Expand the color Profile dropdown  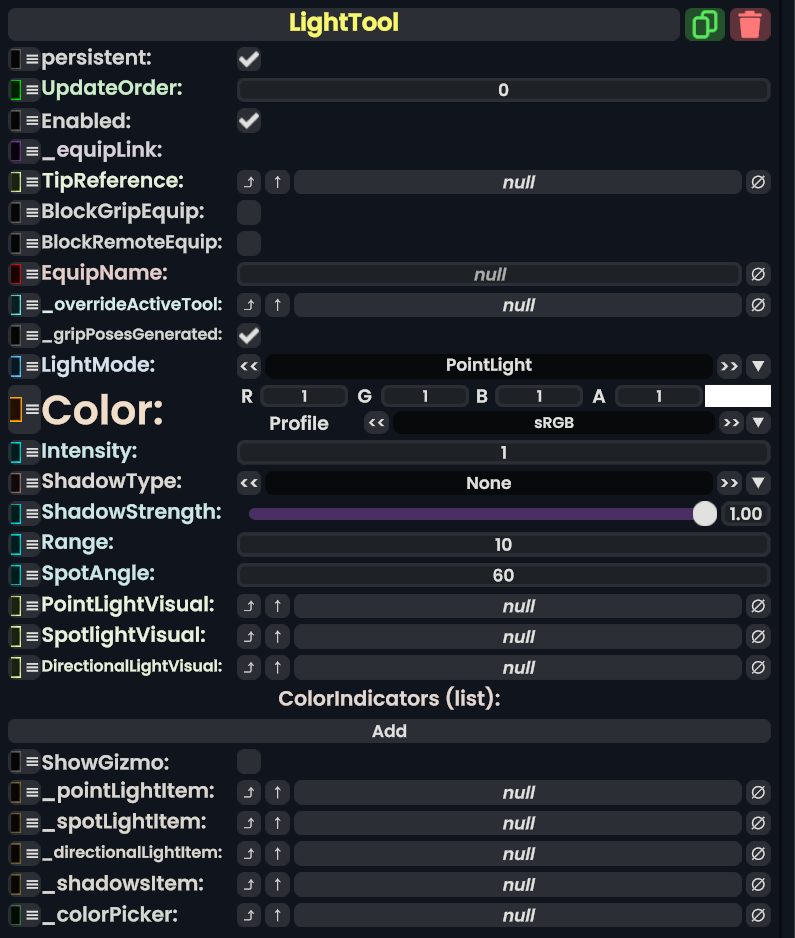(x=758, y=423)
